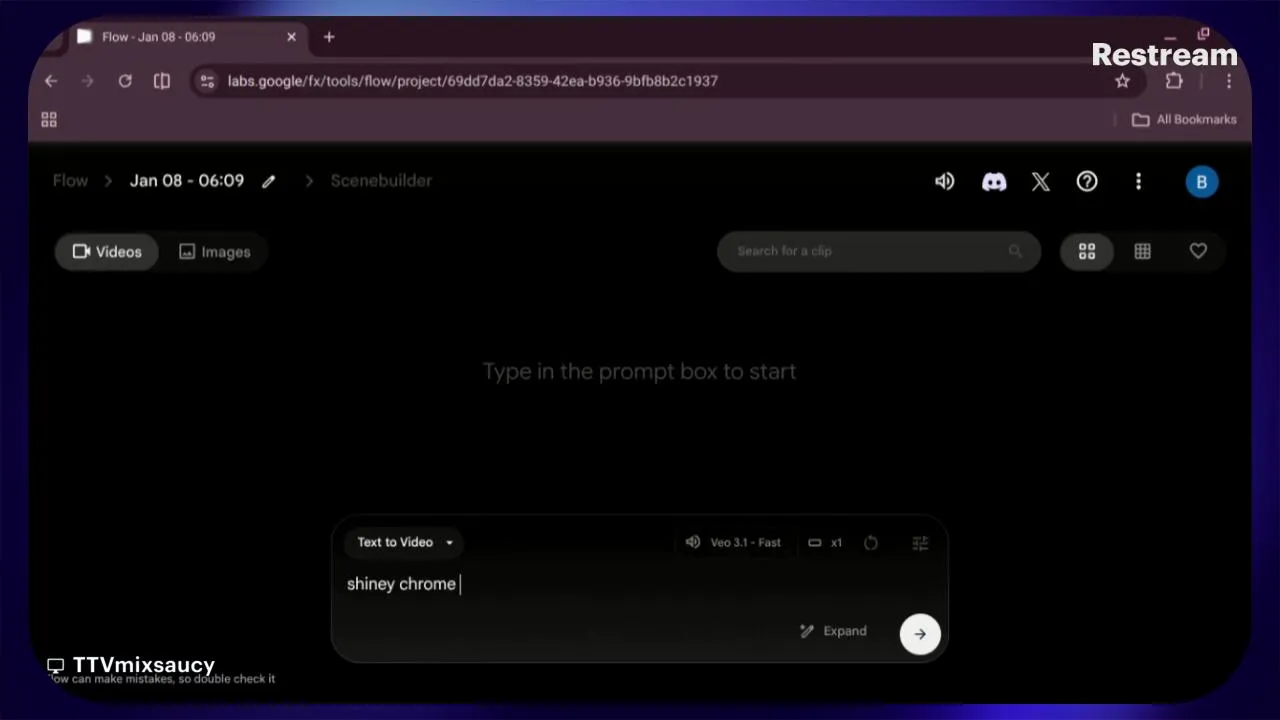Toggle sound with the speaker icon in header
This screenshot has width=1280, height=720.
point(944,181)
